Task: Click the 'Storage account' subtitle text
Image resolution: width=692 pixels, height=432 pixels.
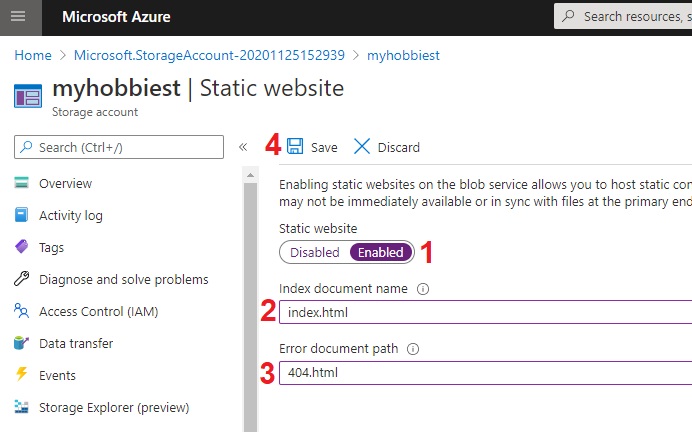Action: pos(95,112)
